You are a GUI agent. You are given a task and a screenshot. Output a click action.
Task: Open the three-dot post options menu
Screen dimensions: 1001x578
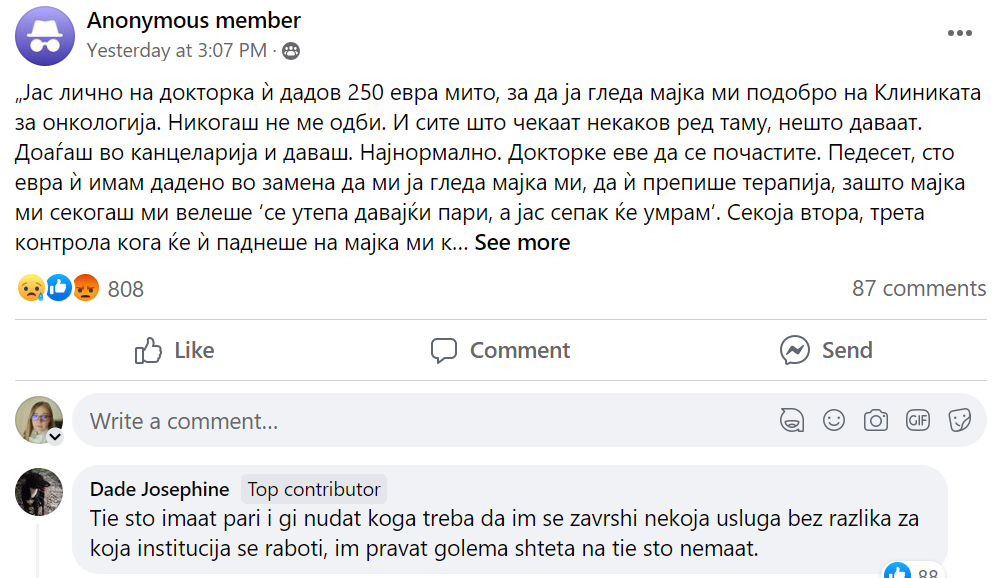click(x=960, y=33)
